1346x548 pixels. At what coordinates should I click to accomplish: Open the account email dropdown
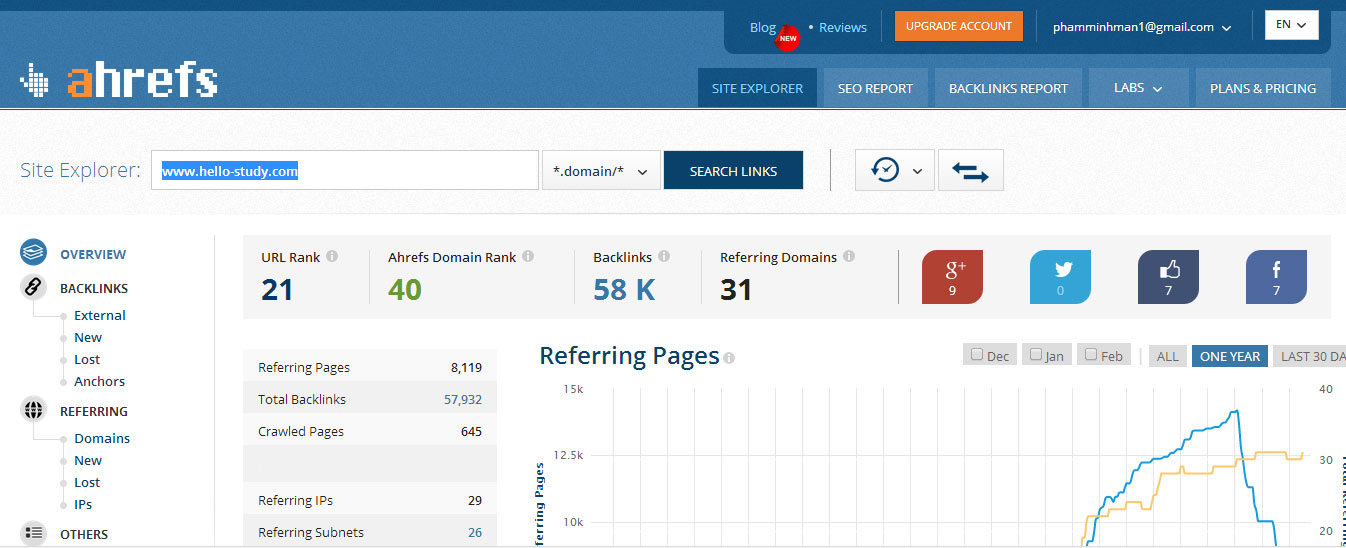coord(1141,27)
